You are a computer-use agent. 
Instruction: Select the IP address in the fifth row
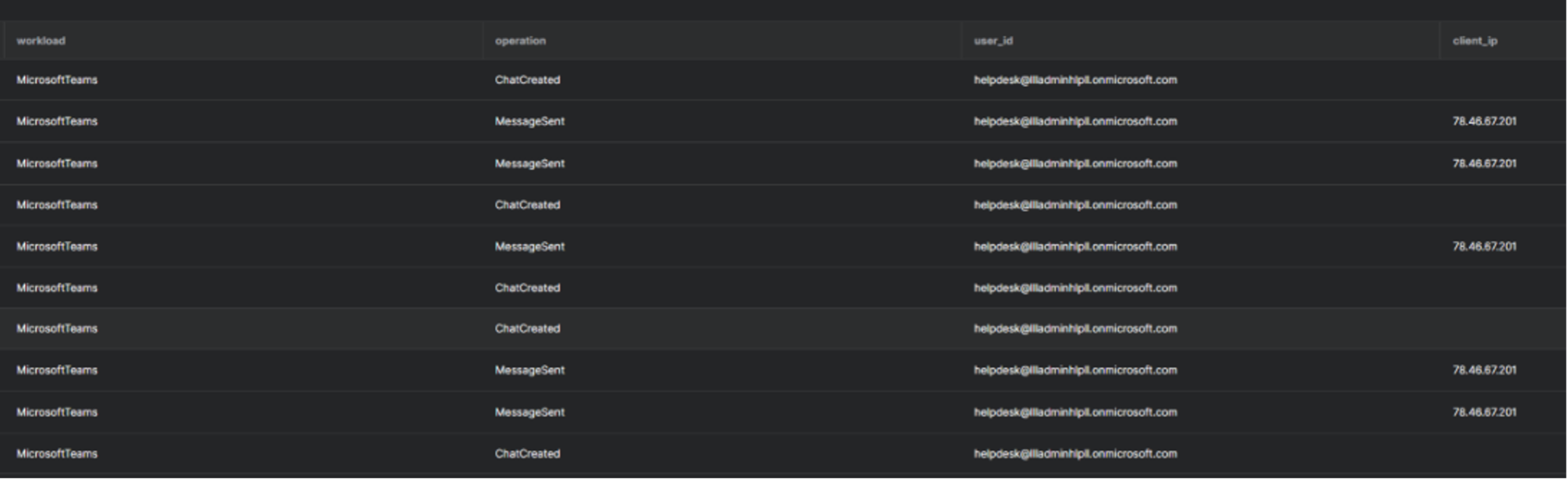[1484, 246]
